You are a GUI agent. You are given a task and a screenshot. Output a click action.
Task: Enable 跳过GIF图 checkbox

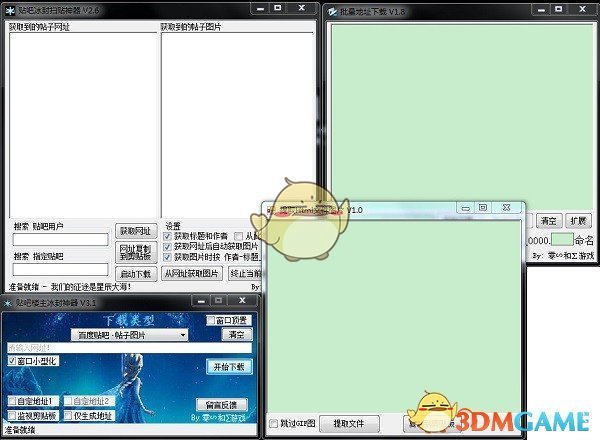coord(273,424)
